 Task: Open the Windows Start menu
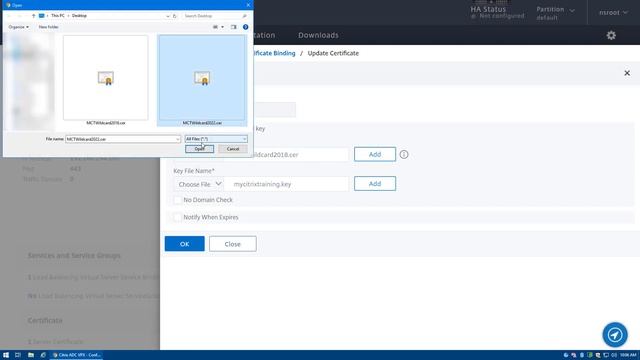click(6, 355)
